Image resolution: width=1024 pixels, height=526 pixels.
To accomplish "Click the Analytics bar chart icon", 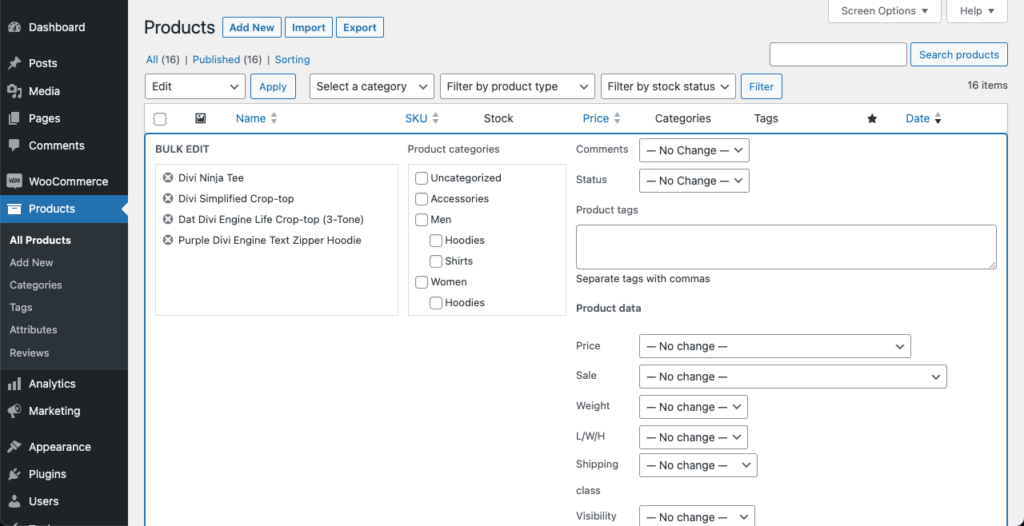I will (x=14, y=384).
